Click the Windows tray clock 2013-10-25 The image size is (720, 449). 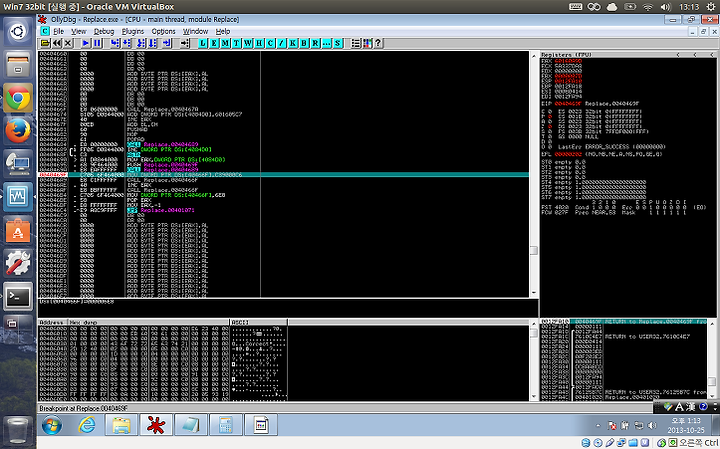pyautogui.click(x=686, y=426)
